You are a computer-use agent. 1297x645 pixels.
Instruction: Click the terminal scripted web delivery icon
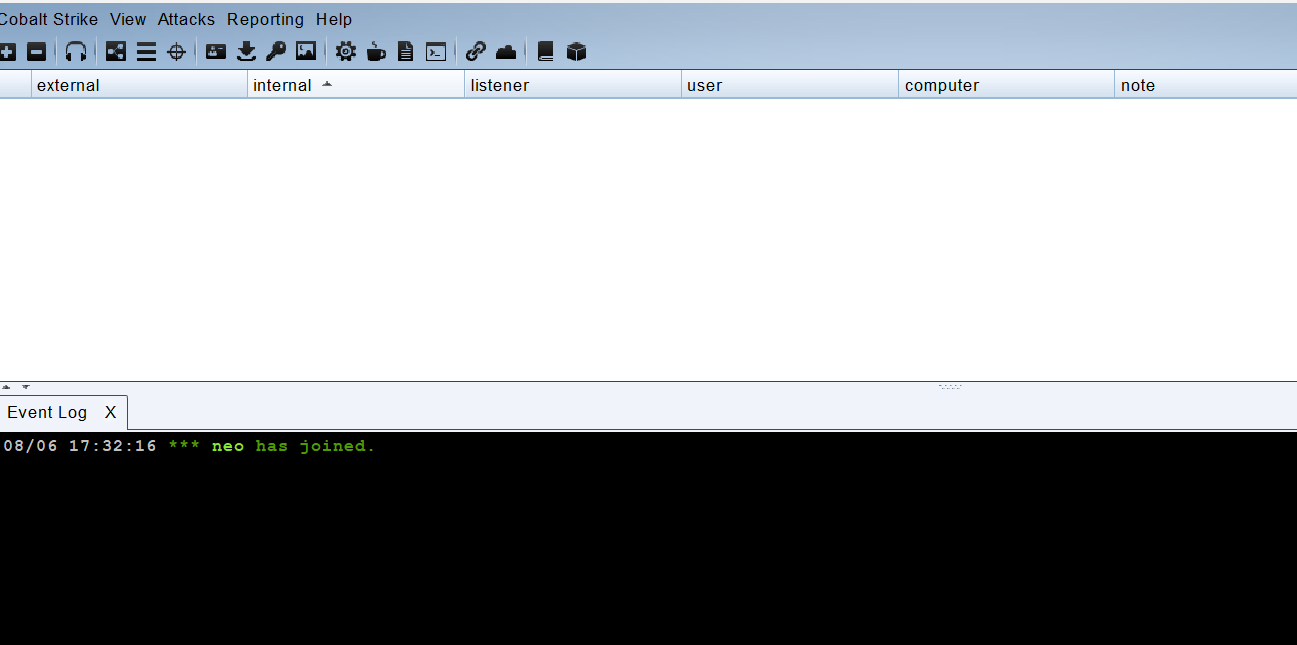(x=436, y=52)
